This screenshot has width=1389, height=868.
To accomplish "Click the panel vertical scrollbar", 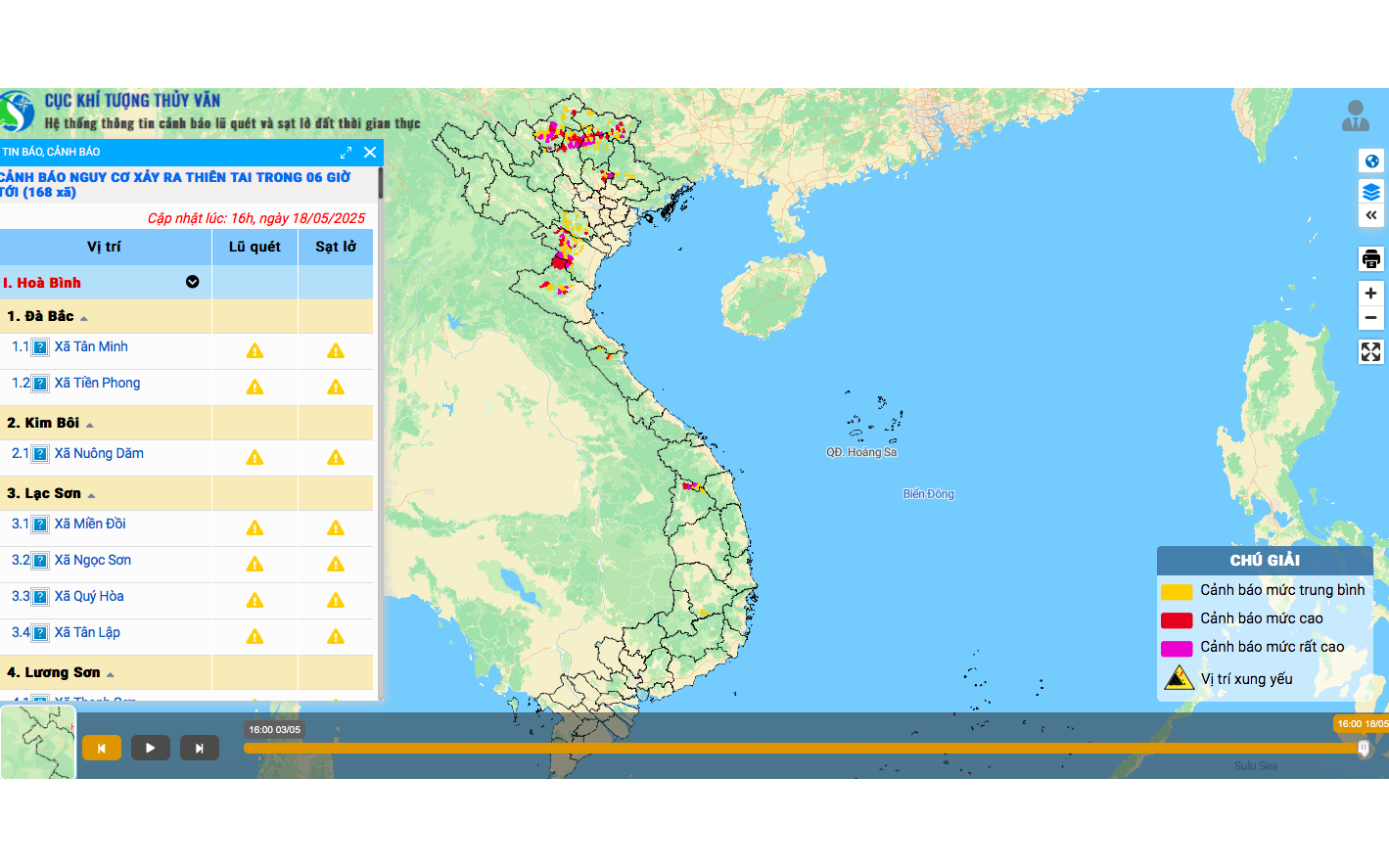I will 380,184.
